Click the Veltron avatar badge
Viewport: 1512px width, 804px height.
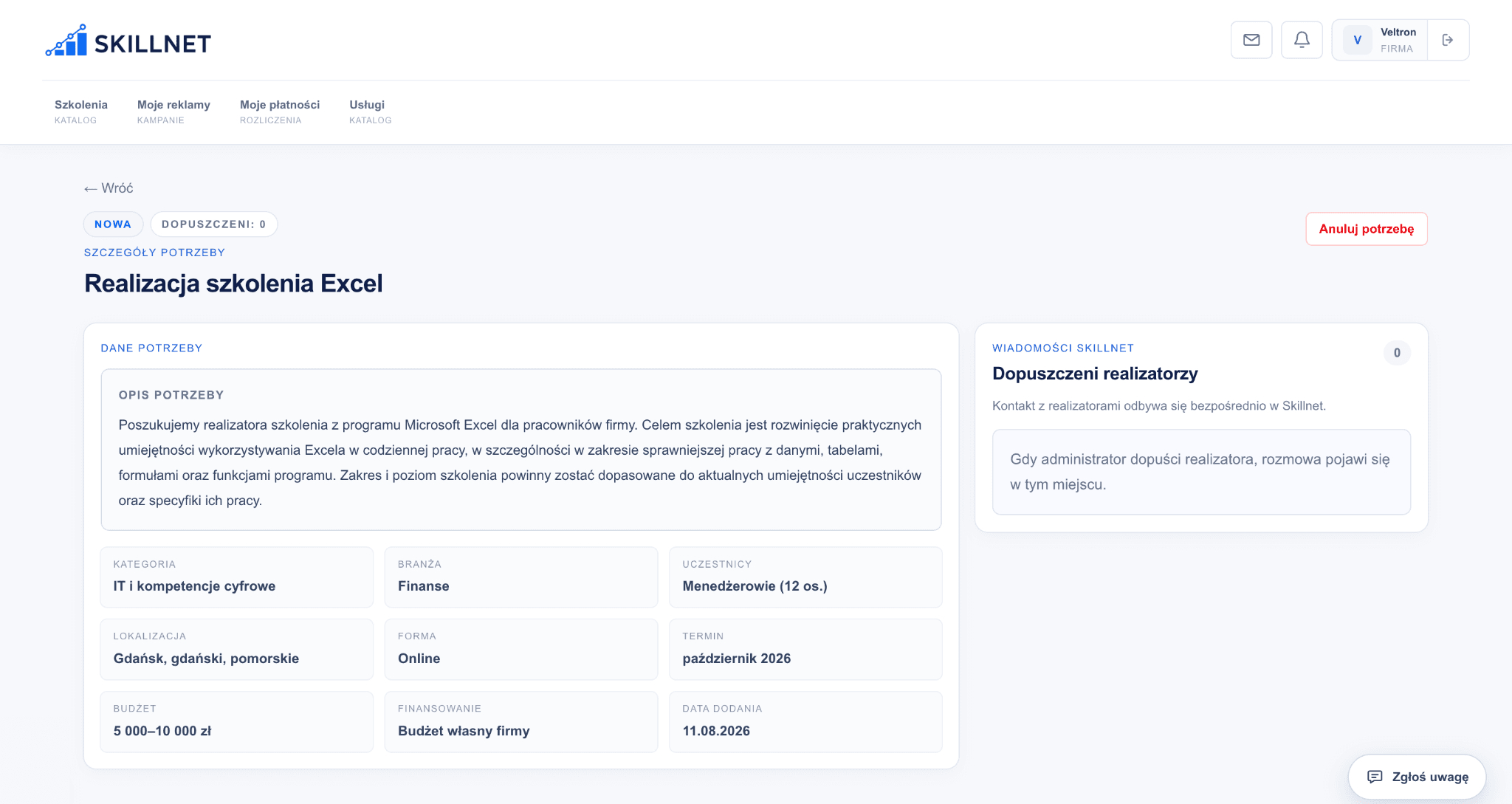click(x=1357, y=40)
